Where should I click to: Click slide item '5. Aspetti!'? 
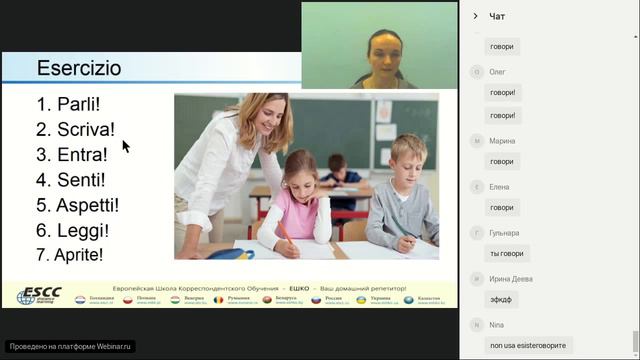coord(78,205)
